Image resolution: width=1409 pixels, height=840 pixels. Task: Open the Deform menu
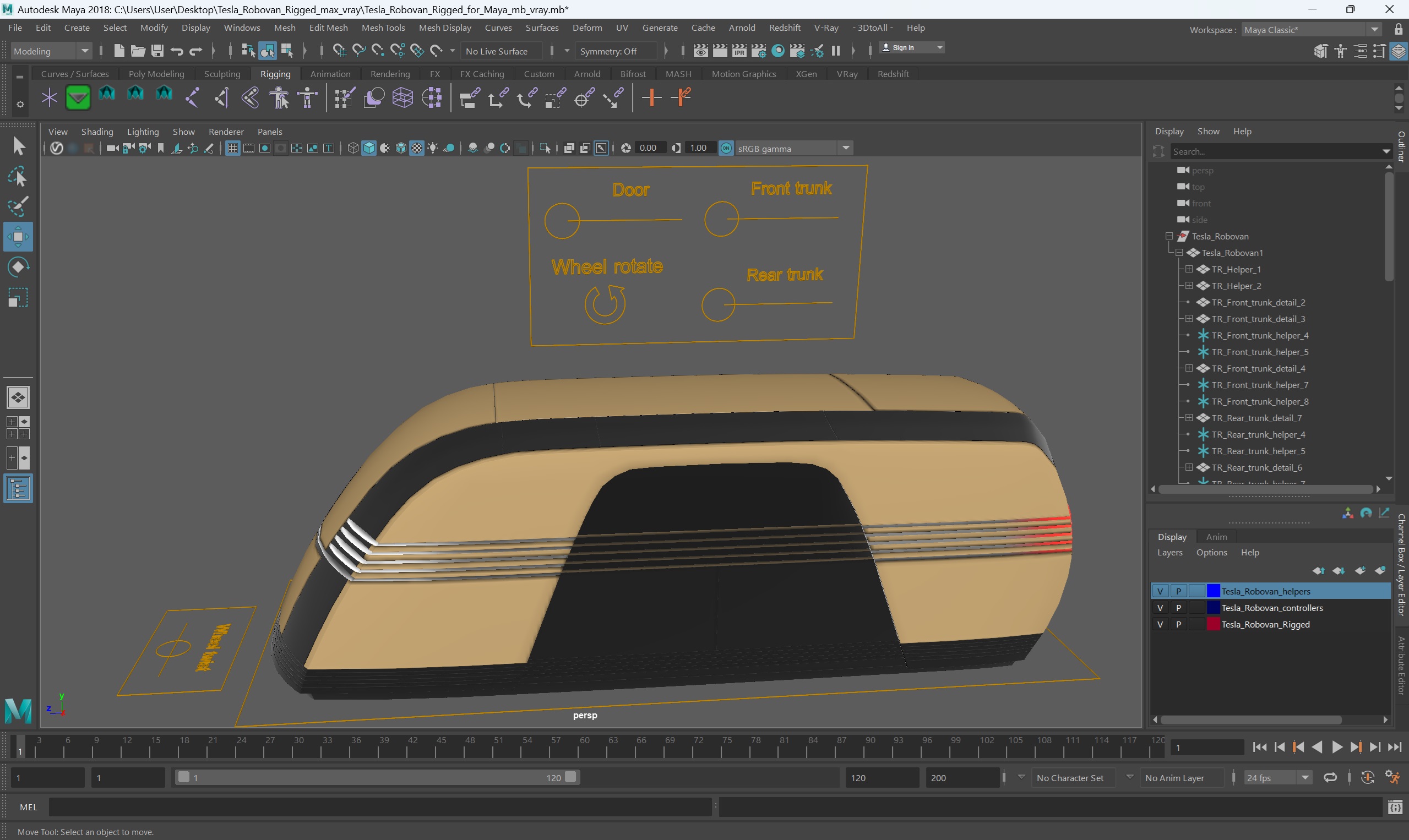(x=587, y=28)
